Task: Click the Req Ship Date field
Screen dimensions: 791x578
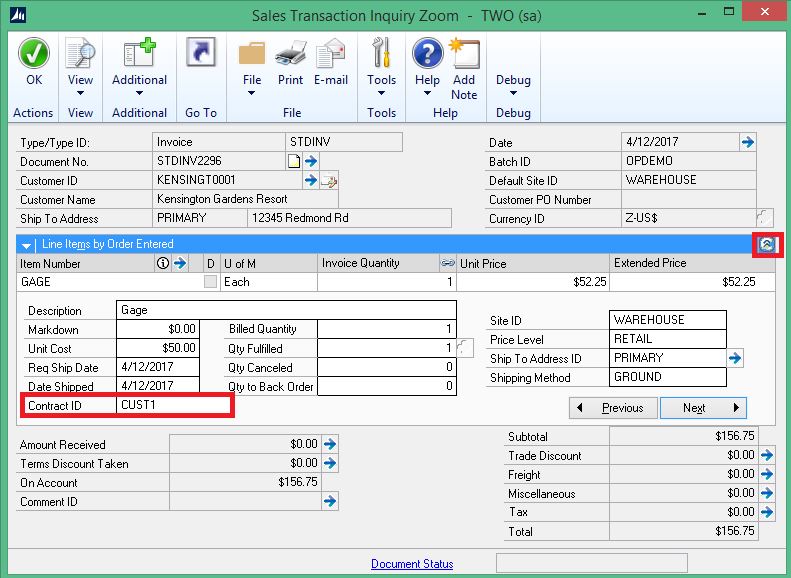Action: [158, 367]
